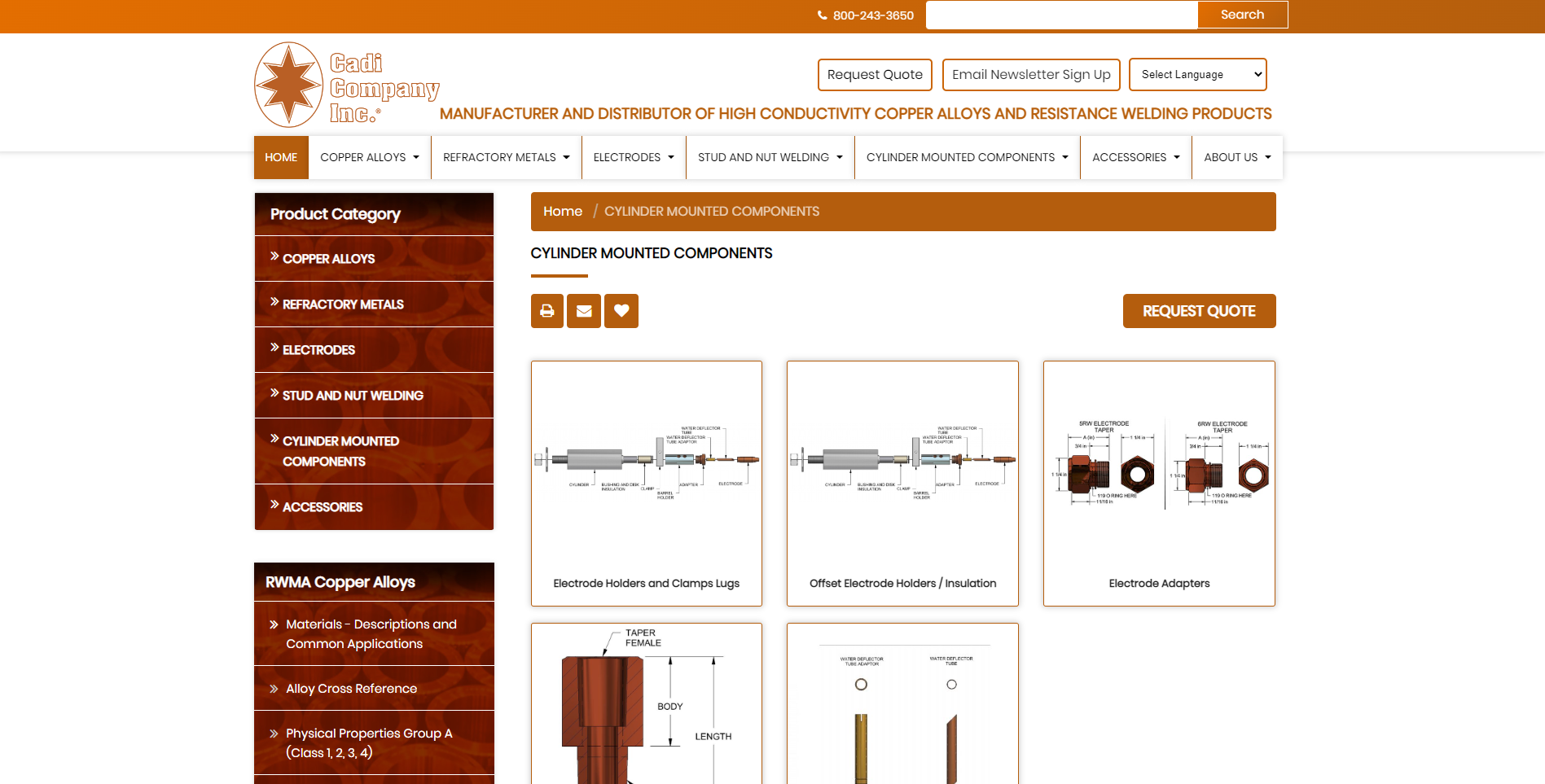Click the Search button
This screenshot has height=784, width=1545.
(x=1242, y=15)
